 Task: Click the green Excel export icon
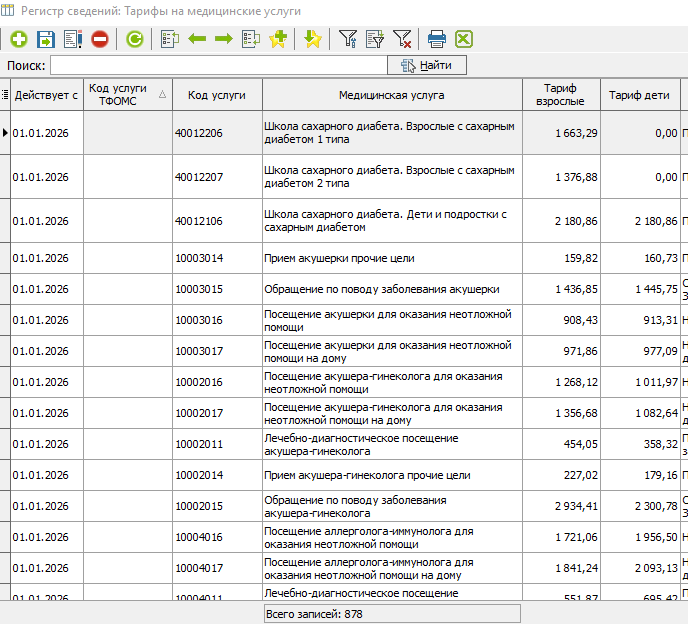pyautogui.click(x=463, y=39)
